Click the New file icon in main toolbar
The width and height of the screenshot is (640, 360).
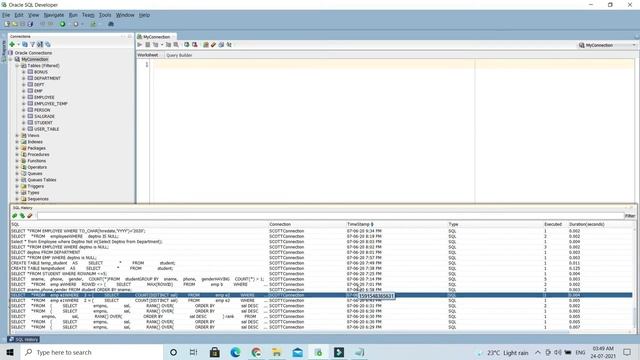7,24
